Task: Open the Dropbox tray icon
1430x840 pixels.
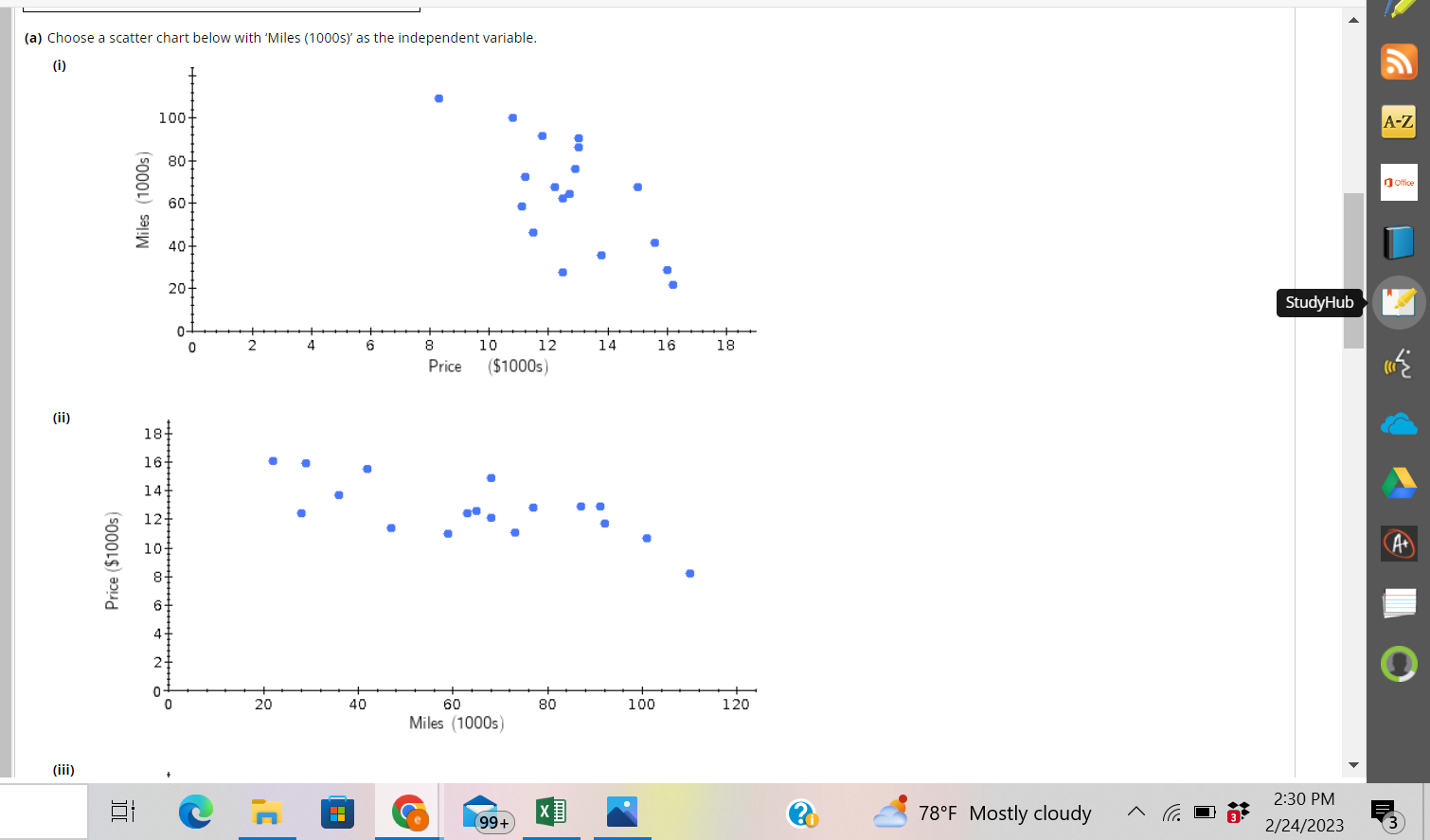Action: pos(1238,812)
